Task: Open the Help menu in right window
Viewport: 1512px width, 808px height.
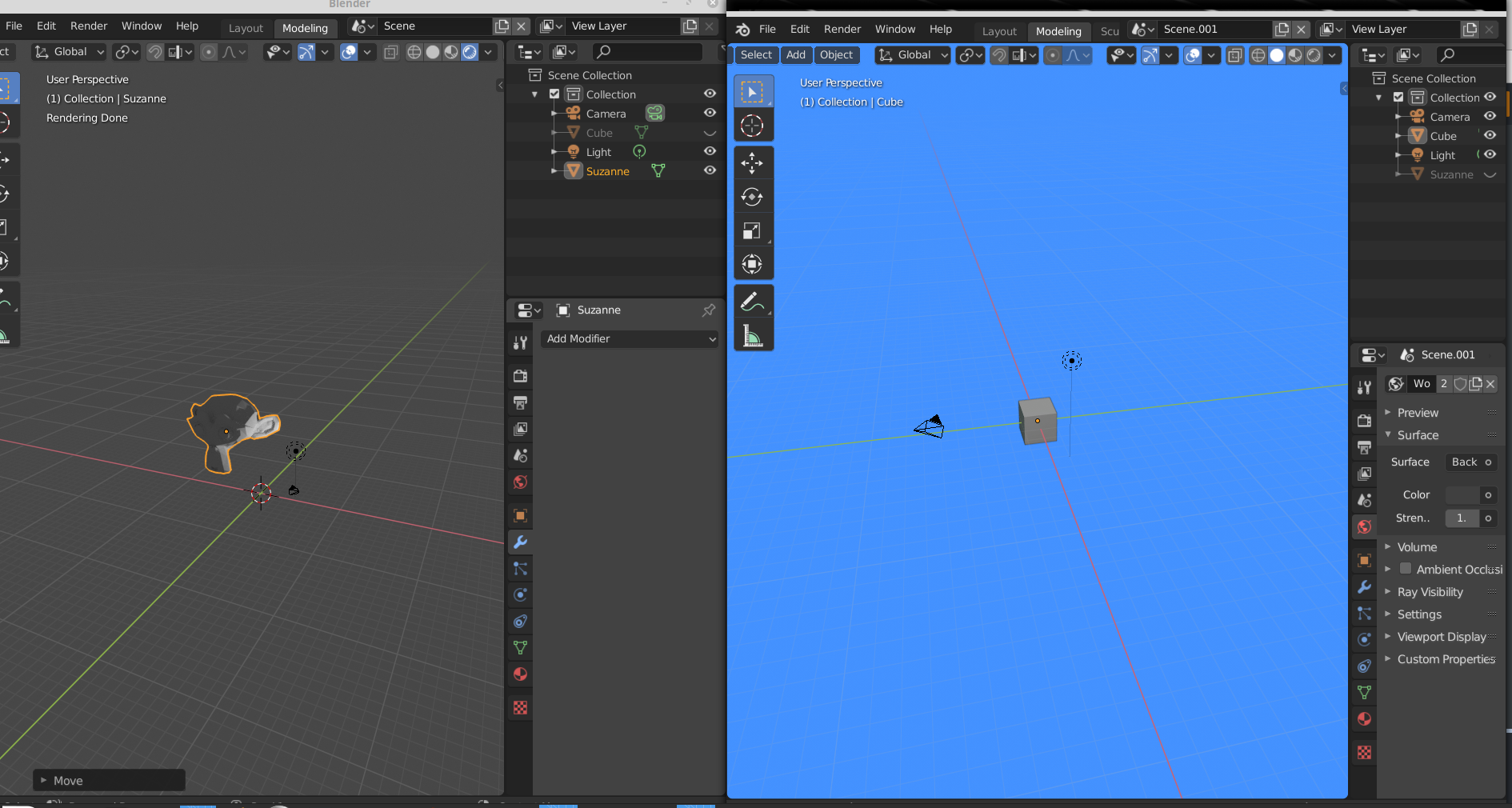Action: coord(941,30)
